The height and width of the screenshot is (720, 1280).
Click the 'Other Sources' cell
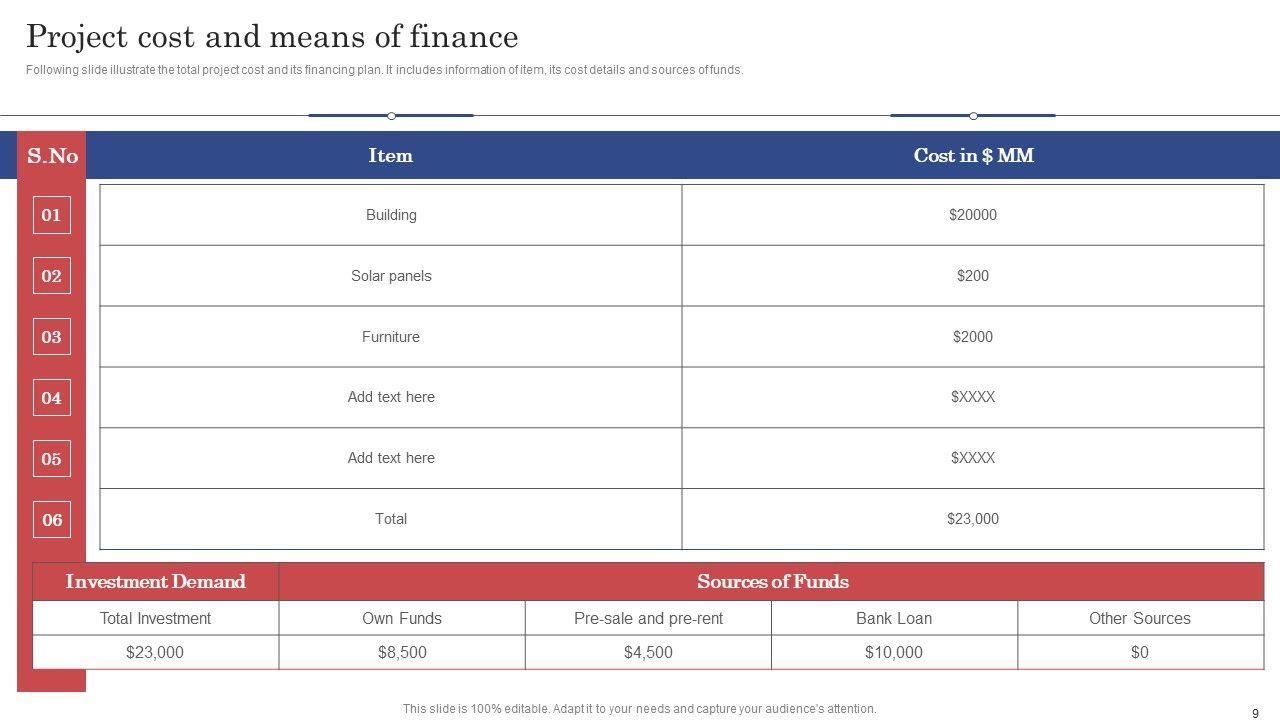pos(1140,618)
